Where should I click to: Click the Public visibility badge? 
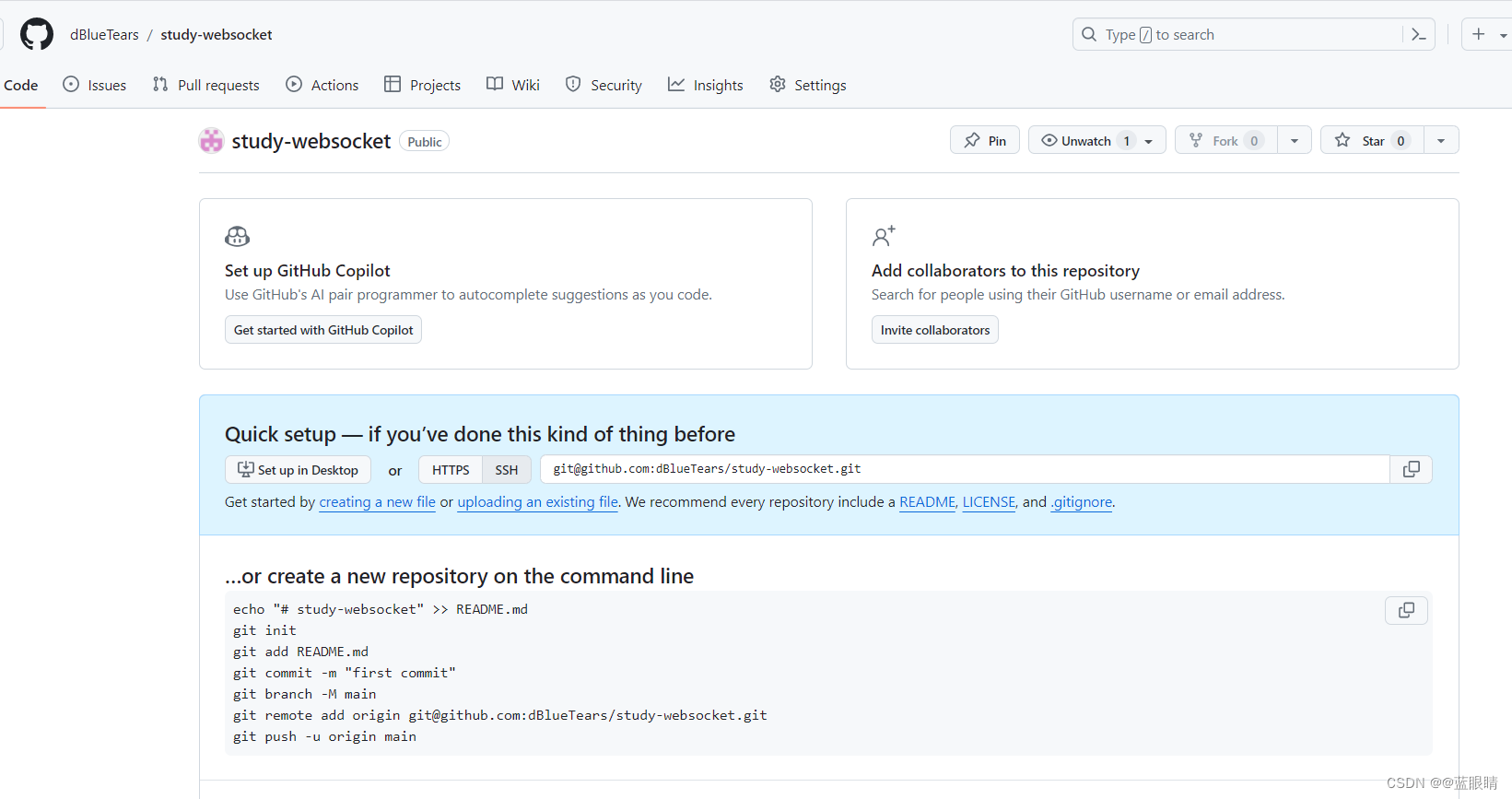pyautogui.click(x=424, y=142)
